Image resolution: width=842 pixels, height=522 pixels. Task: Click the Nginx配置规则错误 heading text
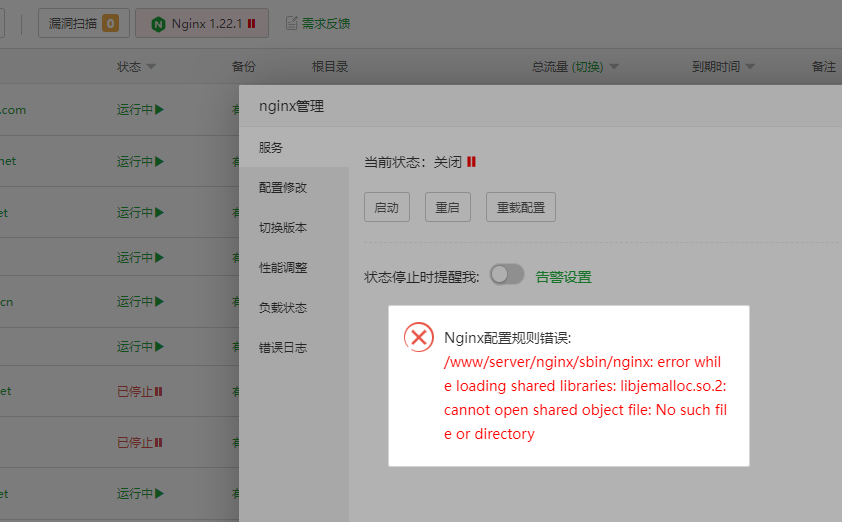pyautogui.click(x=507, y=338)
